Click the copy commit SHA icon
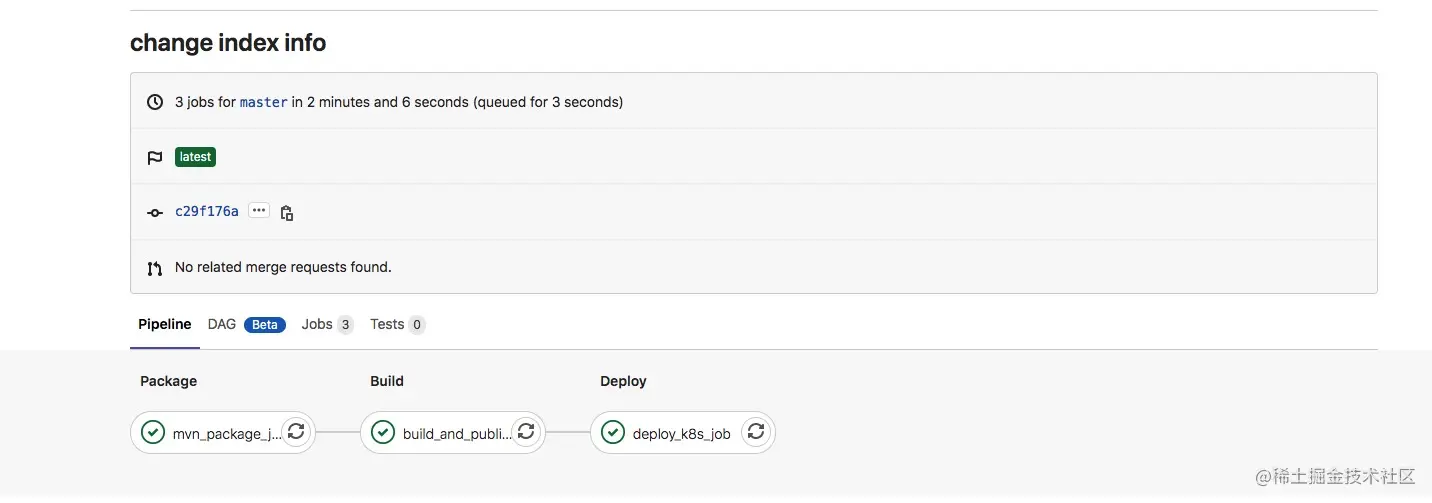This screenshot has width=1432, height=503. 287,213
